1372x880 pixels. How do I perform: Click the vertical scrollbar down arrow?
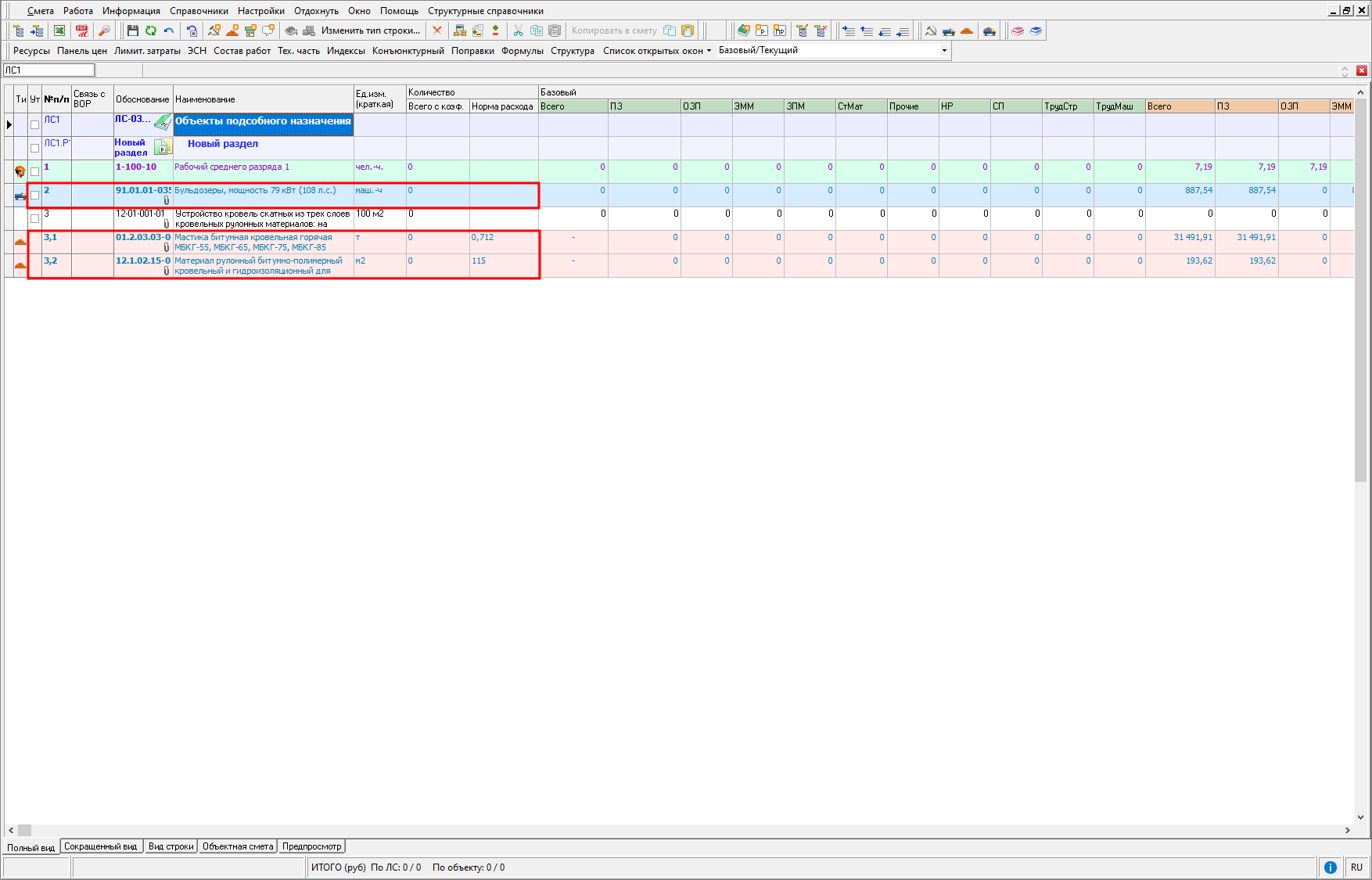point(1360,817)
